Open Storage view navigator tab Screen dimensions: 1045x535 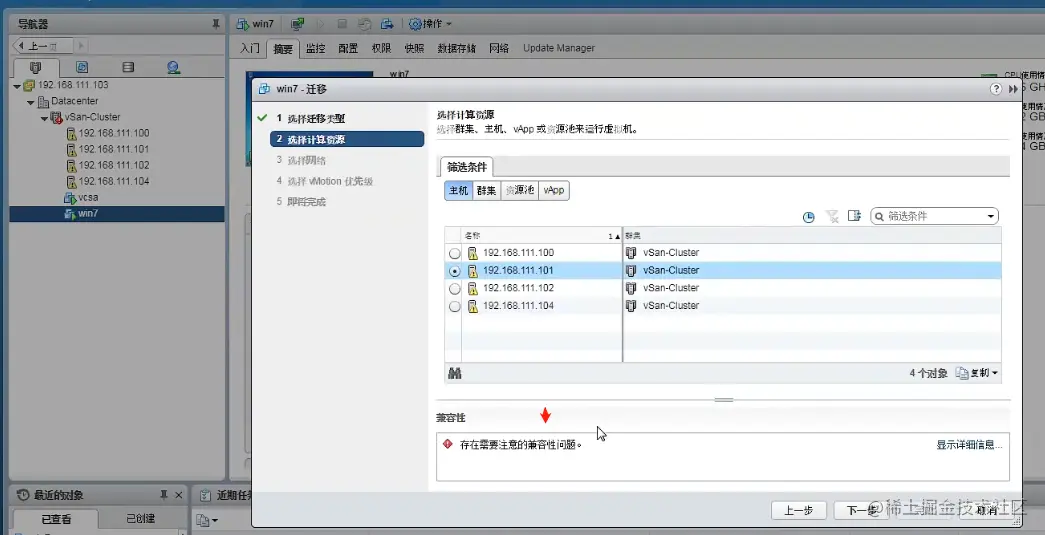(x=128, y=67)
